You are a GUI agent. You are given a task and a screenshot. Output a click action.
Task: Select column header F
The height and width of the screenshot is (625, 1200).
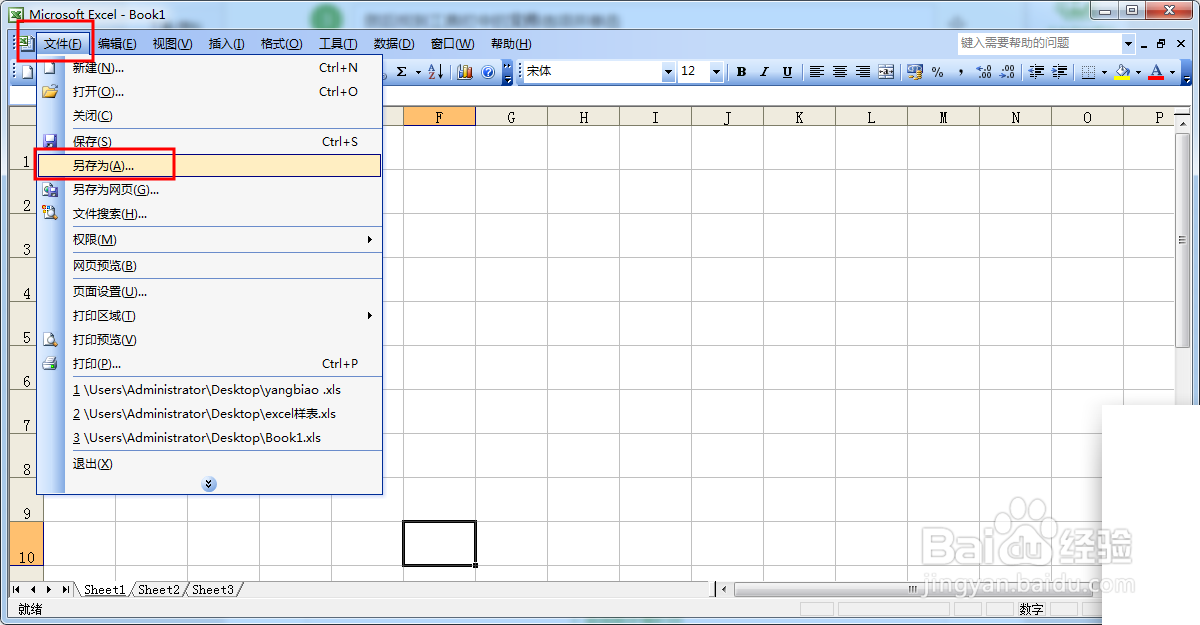point(439,117)
